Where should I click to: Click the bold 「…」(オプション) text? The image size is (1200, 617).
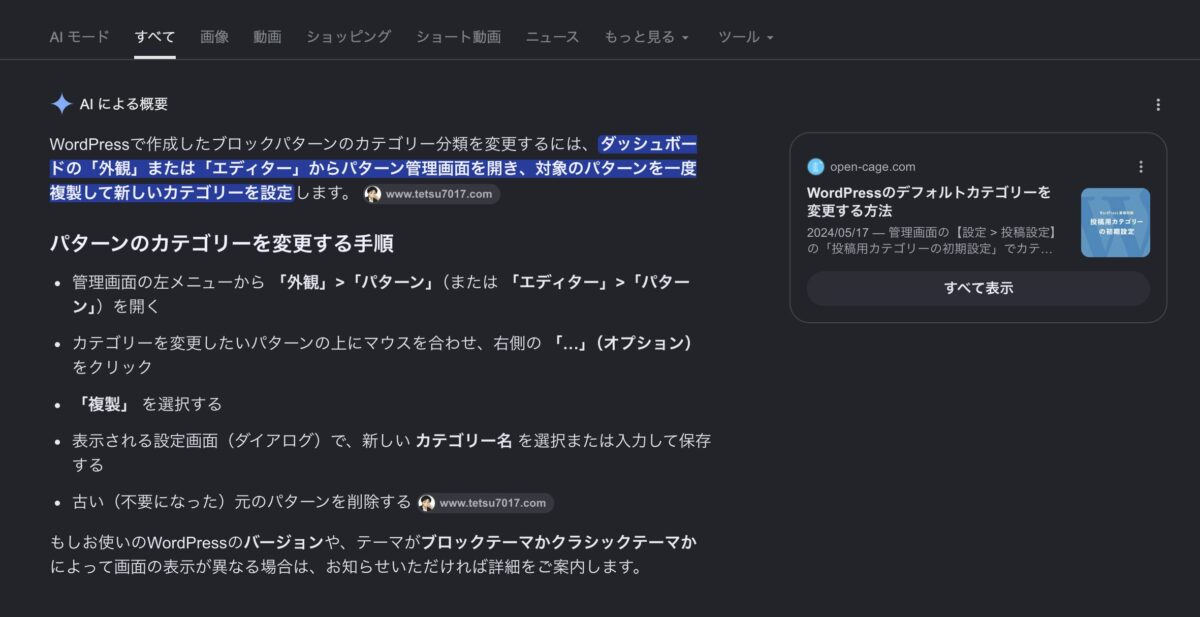coord(623,343)
